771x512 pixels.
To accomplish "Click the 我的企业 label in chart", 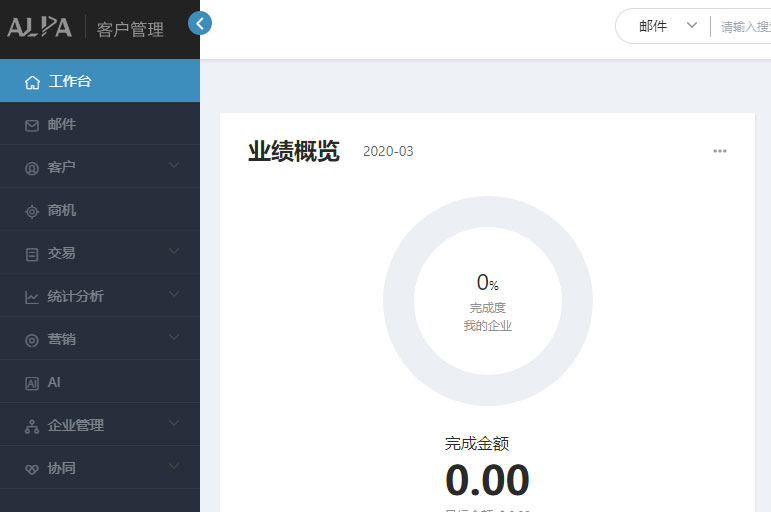I will tap(488, 326).
